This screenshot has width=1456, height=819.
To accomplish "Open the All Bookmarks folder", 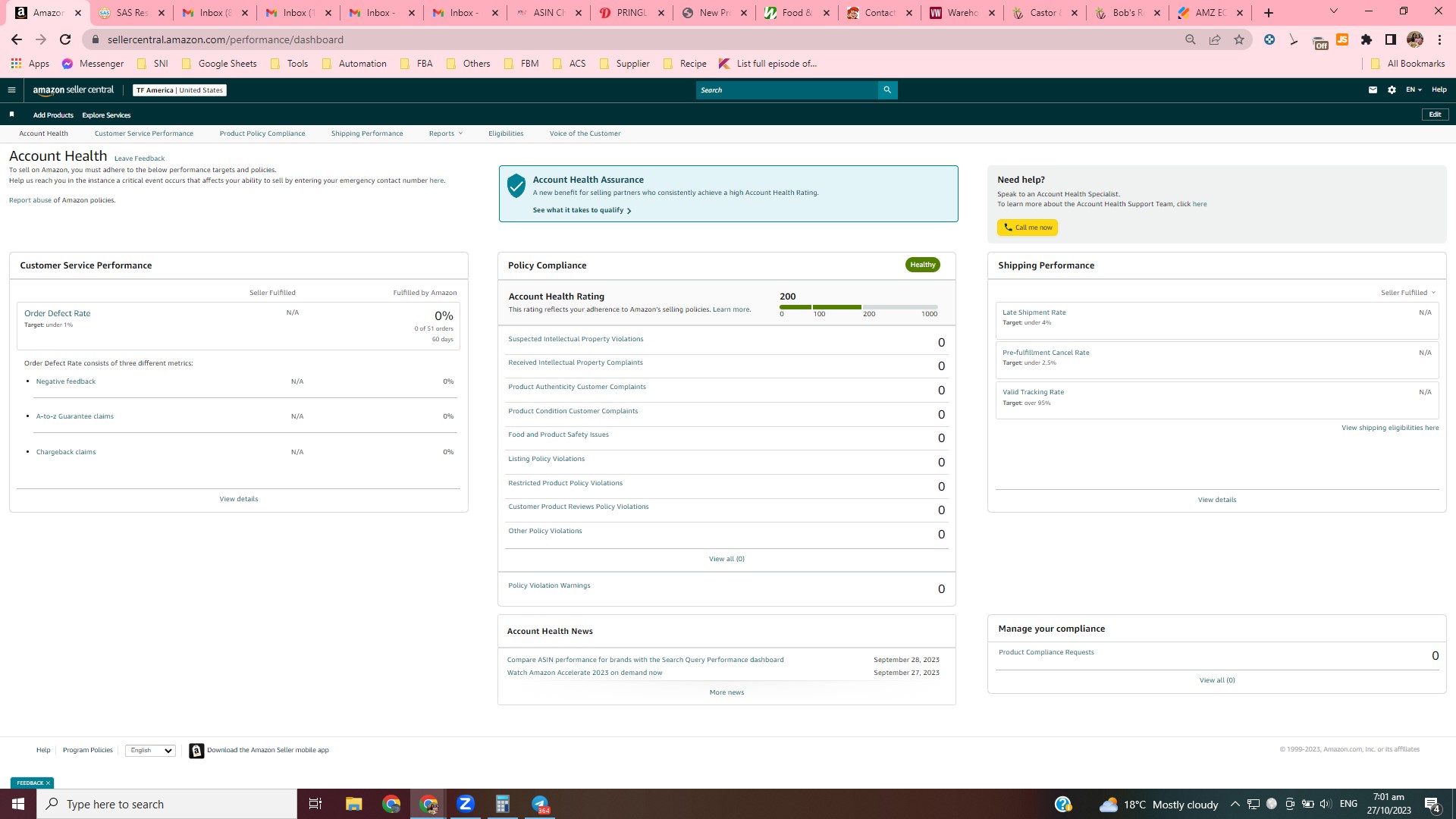I will click(x=1407, y=64).
